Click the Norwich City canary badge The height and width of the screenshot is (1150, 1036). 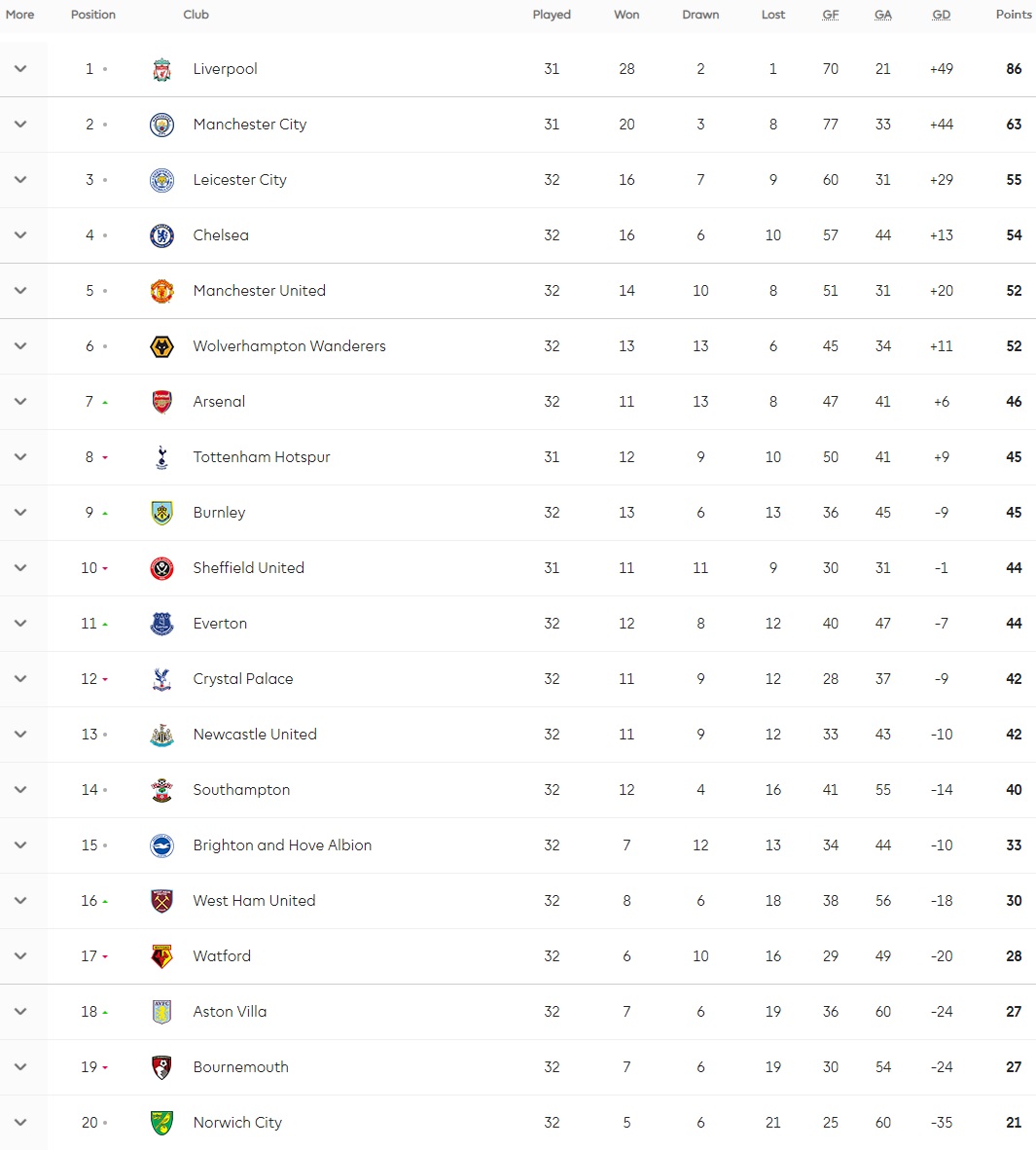[x=162, y=1123]
